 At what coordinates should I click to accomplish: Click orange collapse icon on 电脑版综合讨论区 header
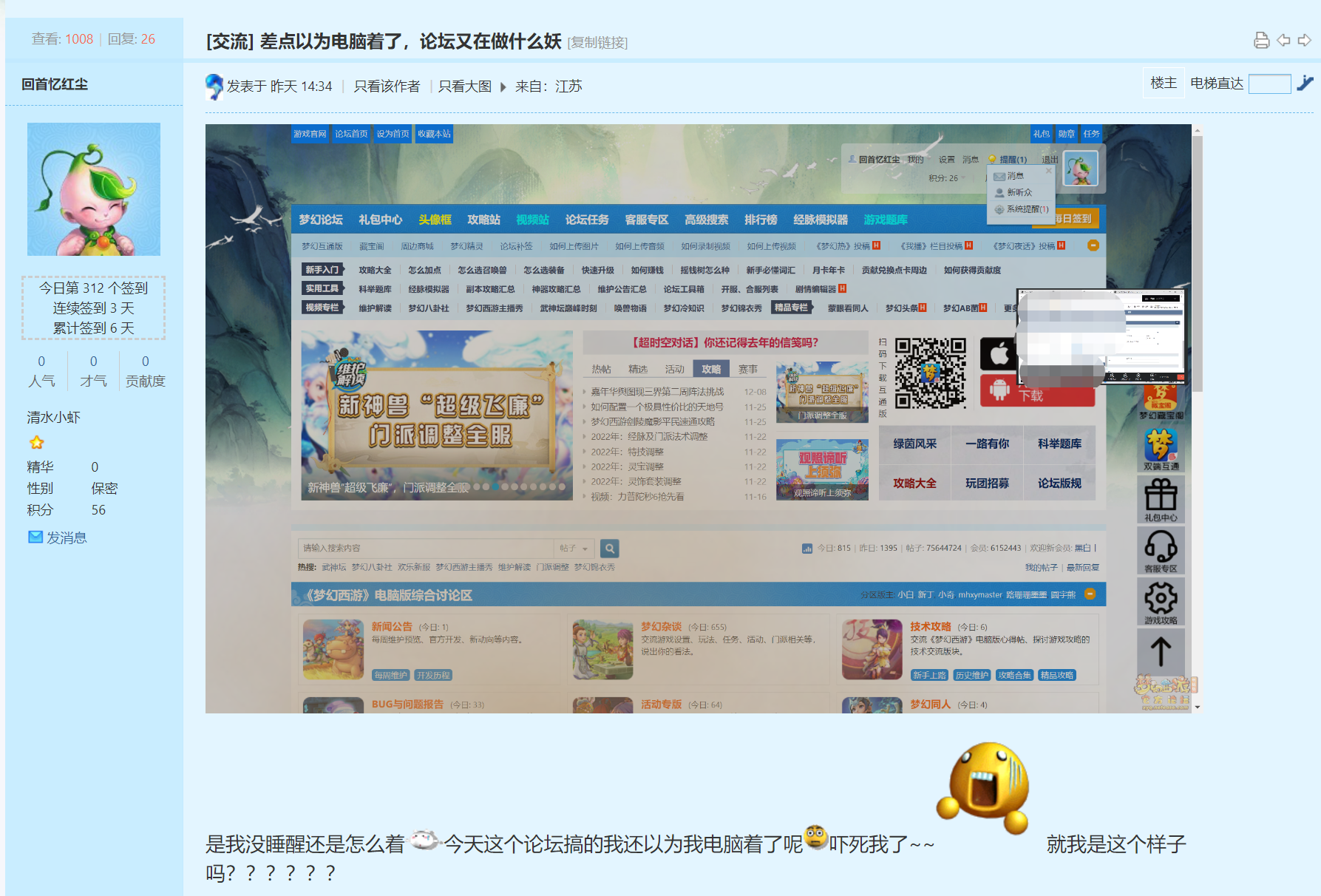tap(1090, 594)
